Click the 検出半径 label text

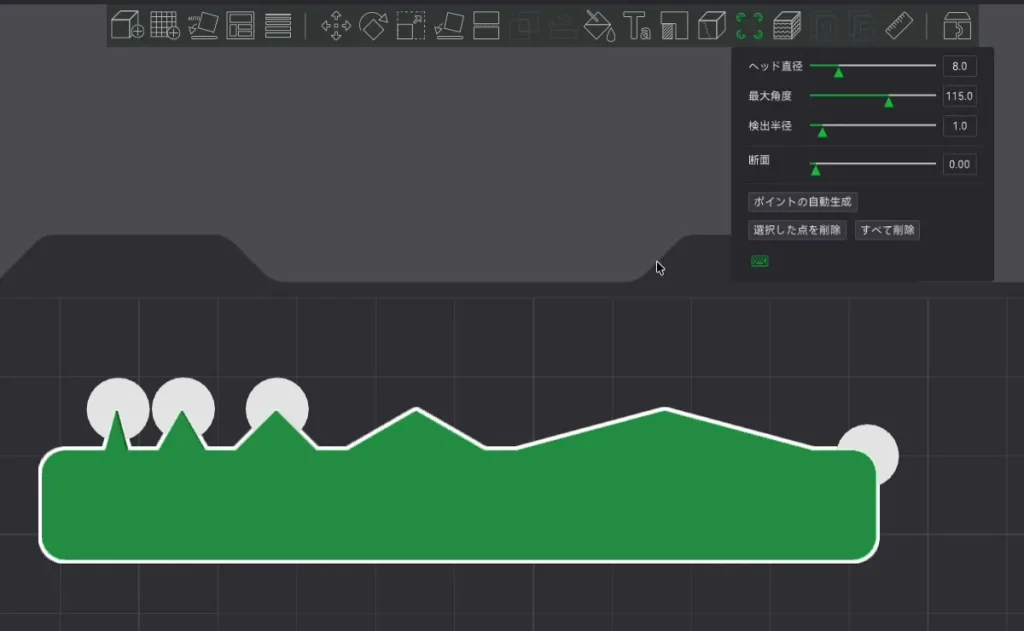[770, 126]
